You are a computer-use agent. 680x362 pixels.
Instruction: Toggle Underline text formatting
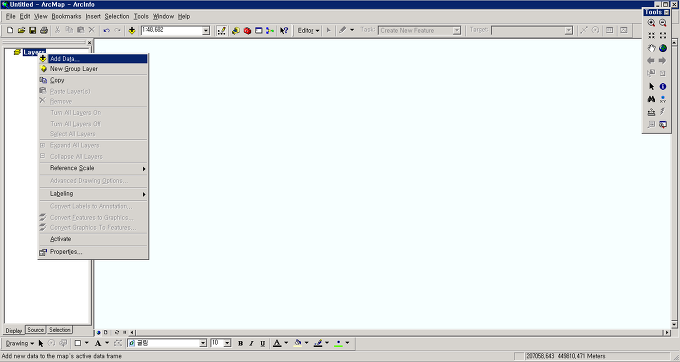pos(262,343)
